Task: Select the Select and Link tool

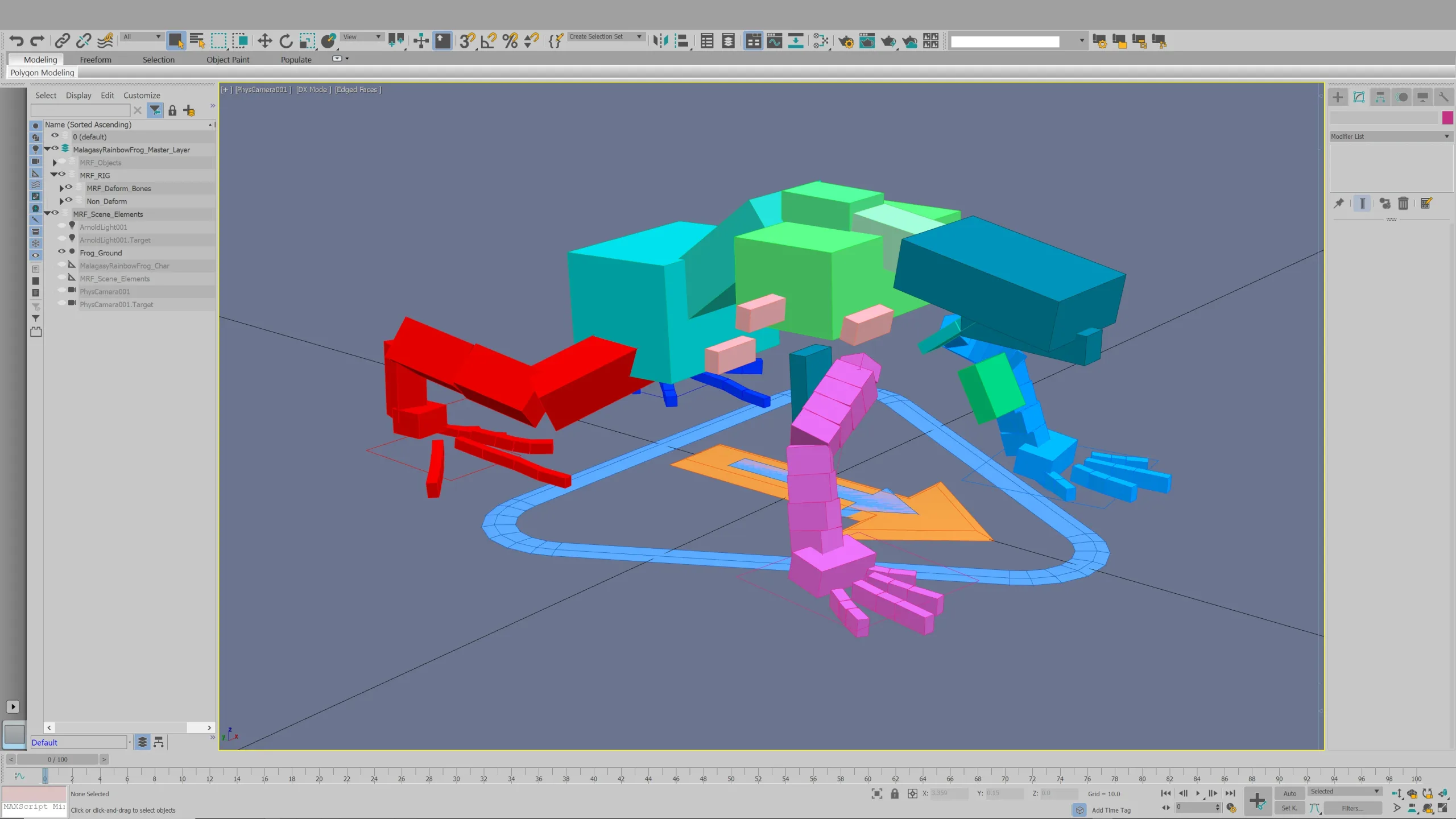Action: [62, 41]
